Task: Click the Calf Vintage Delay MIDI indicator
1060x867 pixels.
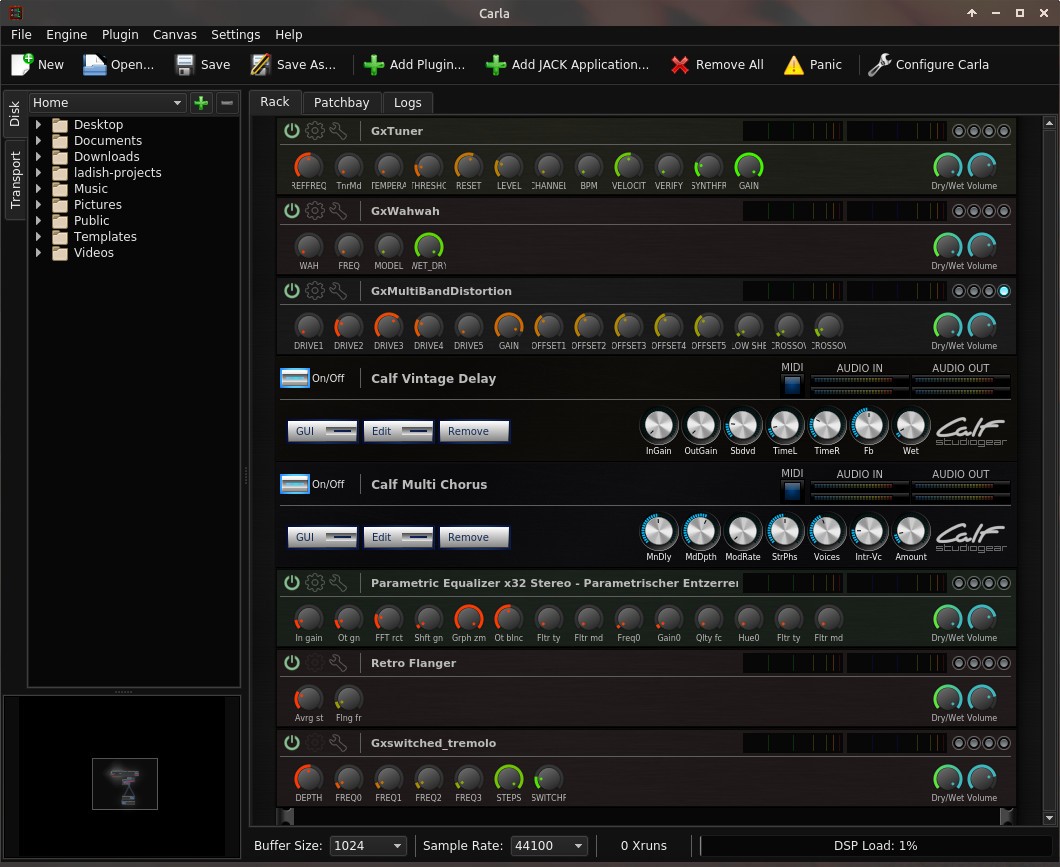Action: click(792, 385)
